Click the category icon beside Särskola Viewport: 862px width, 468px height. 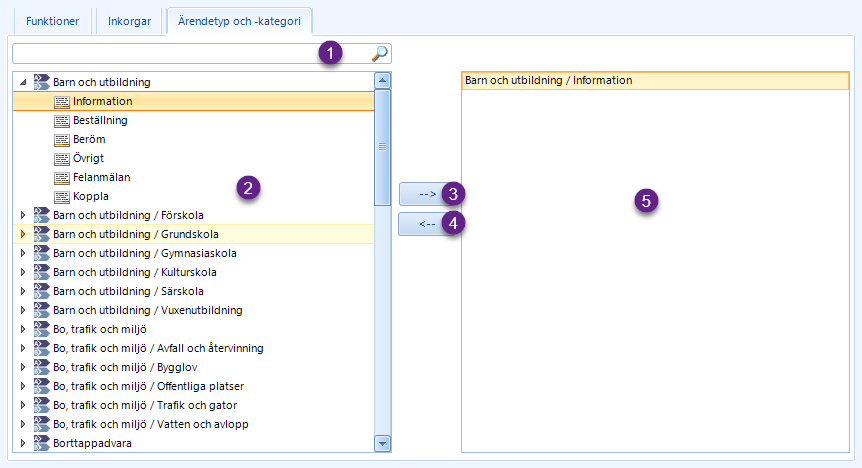tap(41, 291)
